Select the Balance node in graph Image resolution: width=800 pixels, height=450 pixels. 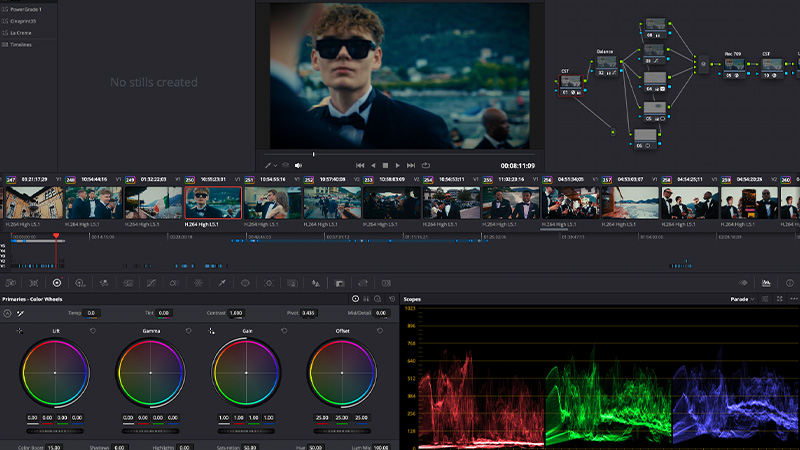click(607, 65)
